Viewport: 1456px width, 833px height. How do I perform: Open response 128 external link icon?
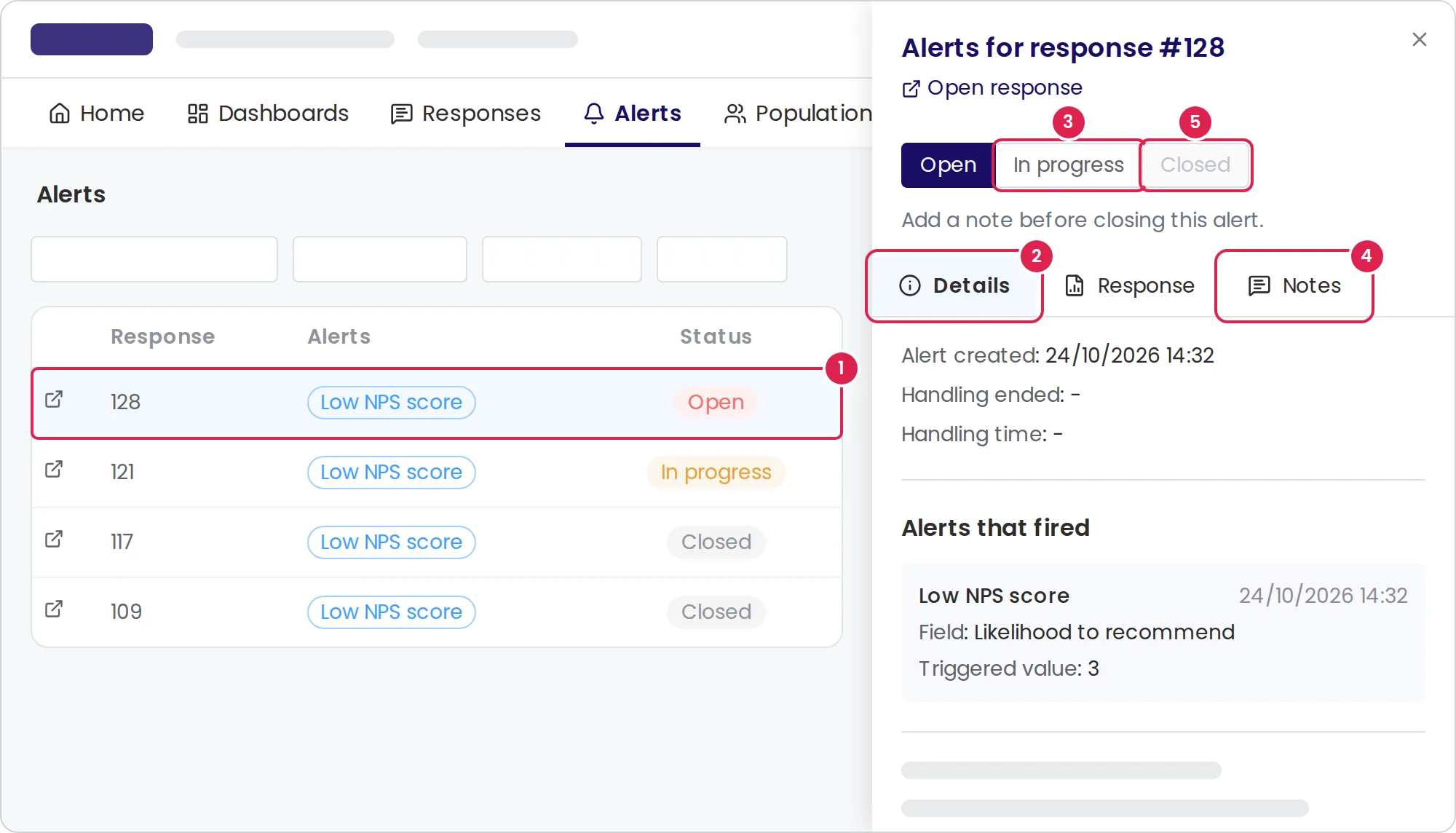click(x=54, y=399)
